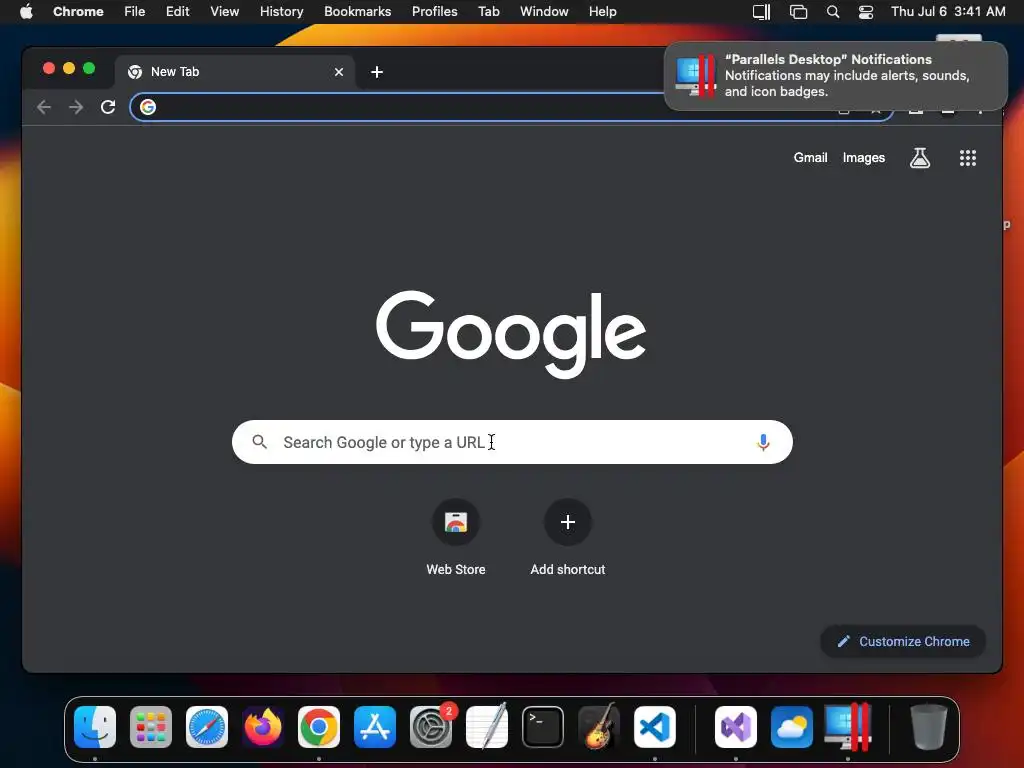Open Terminal from the Dock
Image resolution: width=1024 pixels, height=768 pixels.
point(543,727)
